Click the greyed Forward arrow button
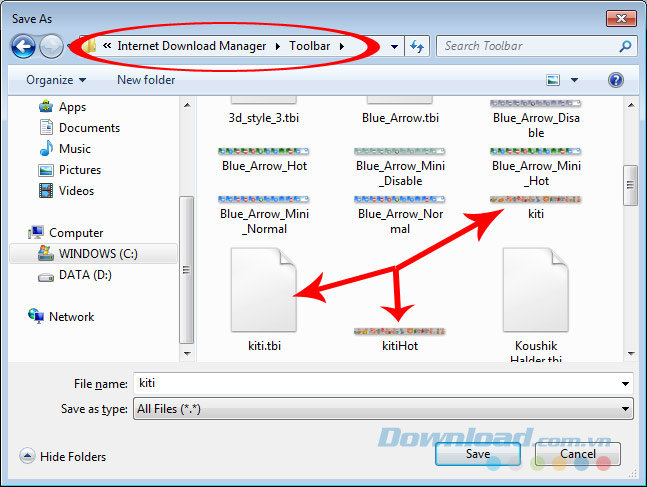Image resolution: width=647 pixels, height=487 pixels. pos(51,46)
